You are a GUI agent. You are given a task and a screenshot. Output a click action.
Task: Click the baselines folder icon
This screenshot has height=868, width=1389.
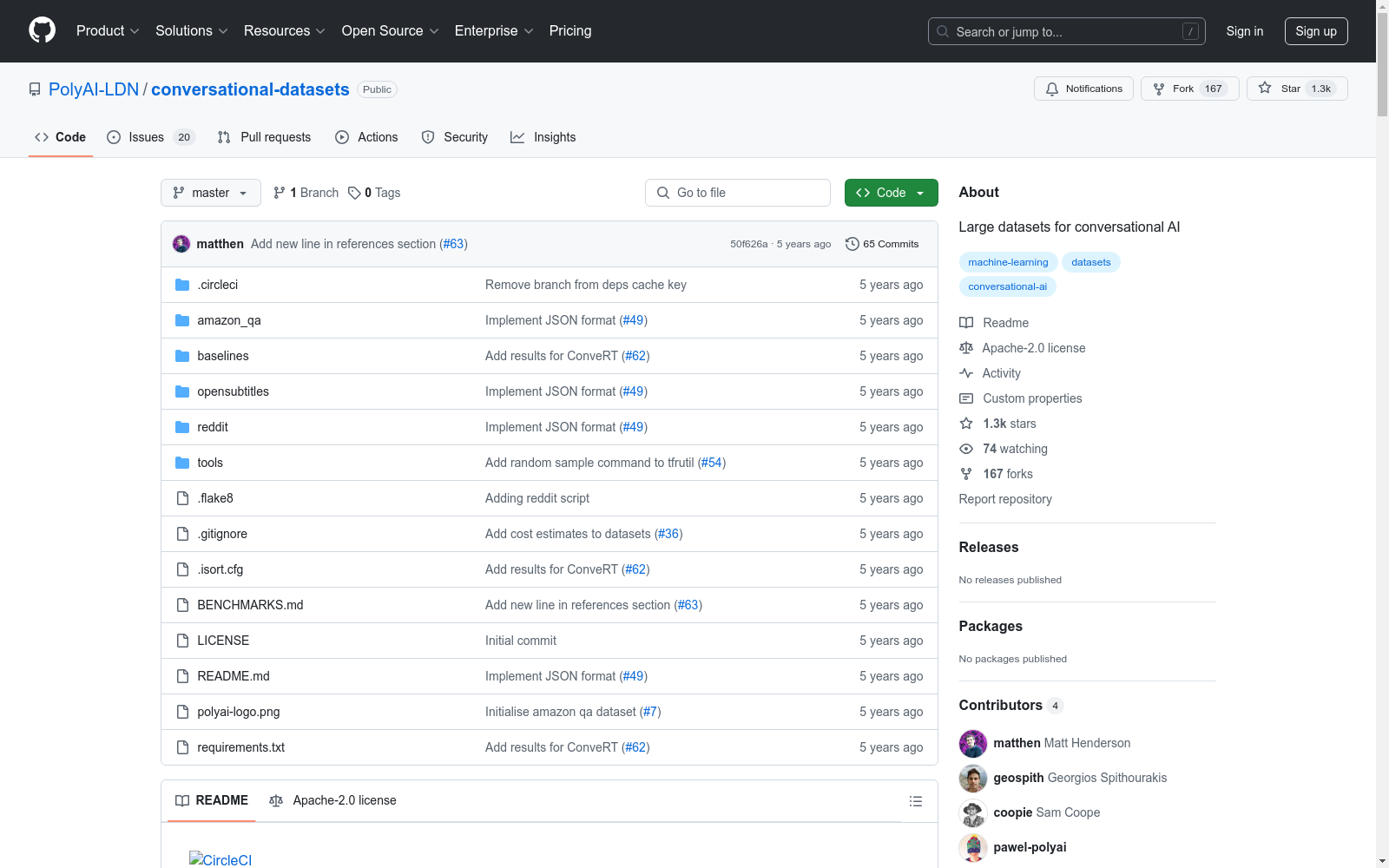pyautogui.click(x=182, y=356)
